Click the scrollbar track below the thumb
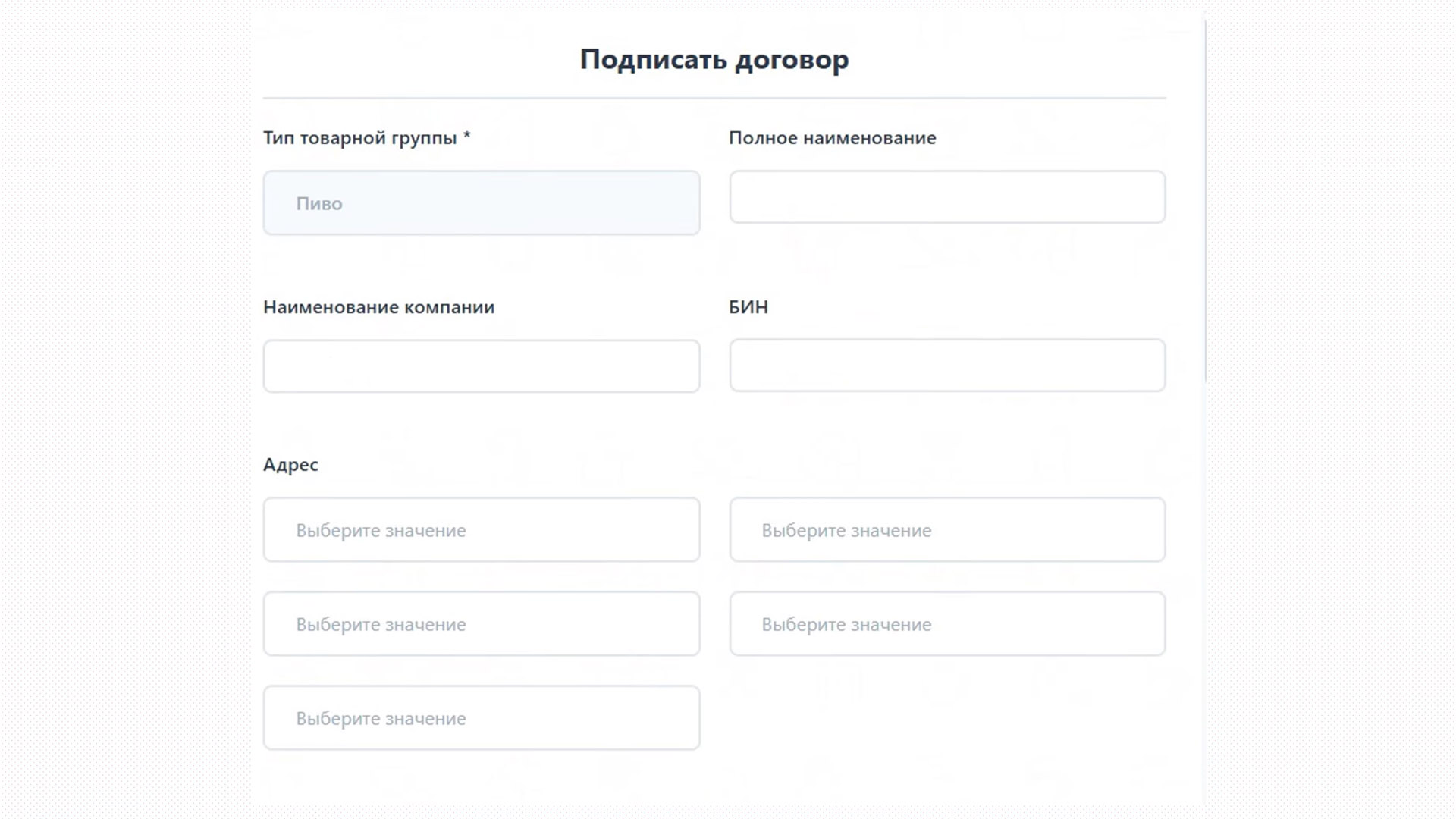1456x819 pixels. (x=1204, y=569)
